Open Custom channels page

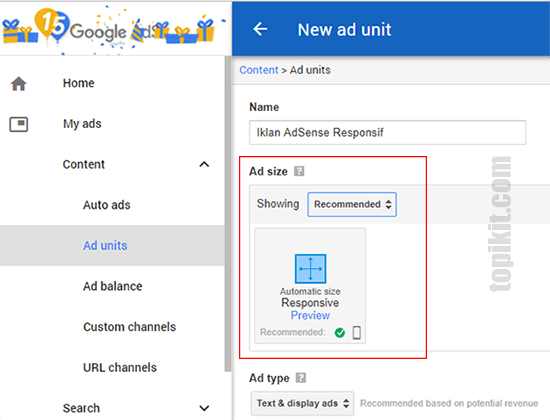click(x=129, y=327)
